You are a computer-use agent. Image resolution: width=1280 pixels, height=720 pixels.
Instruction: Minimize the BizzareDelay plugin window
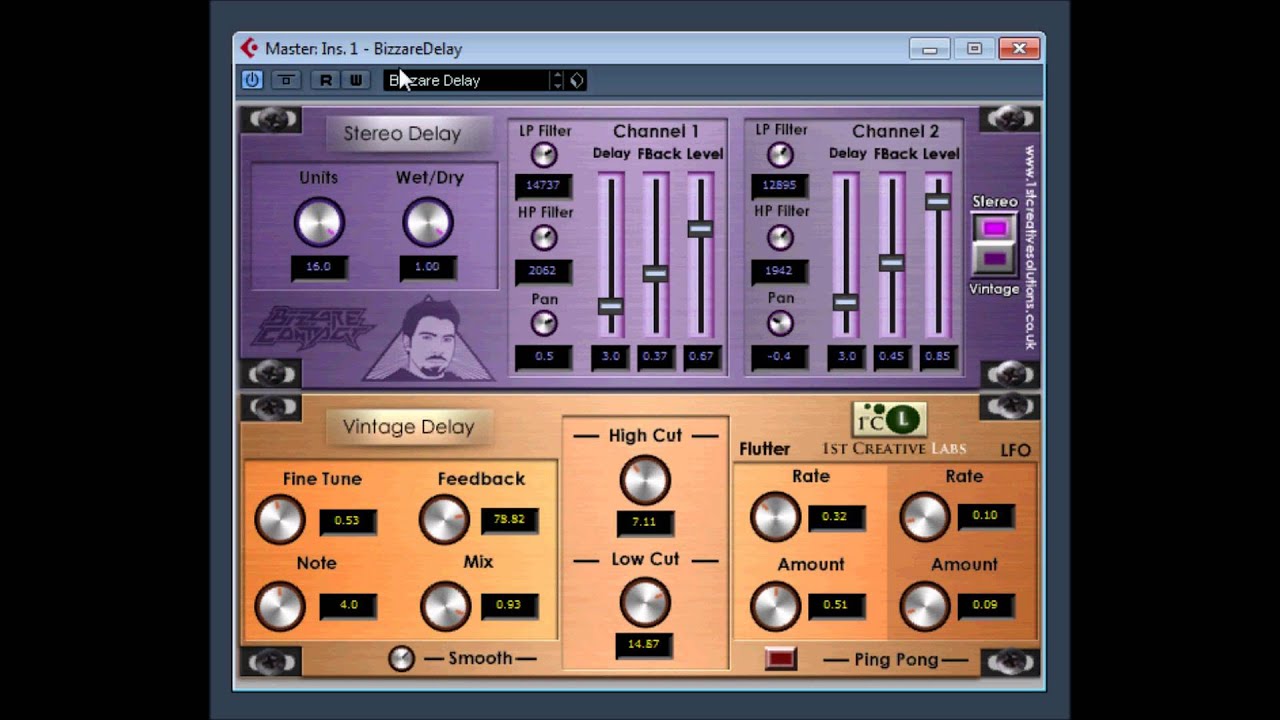930,48
